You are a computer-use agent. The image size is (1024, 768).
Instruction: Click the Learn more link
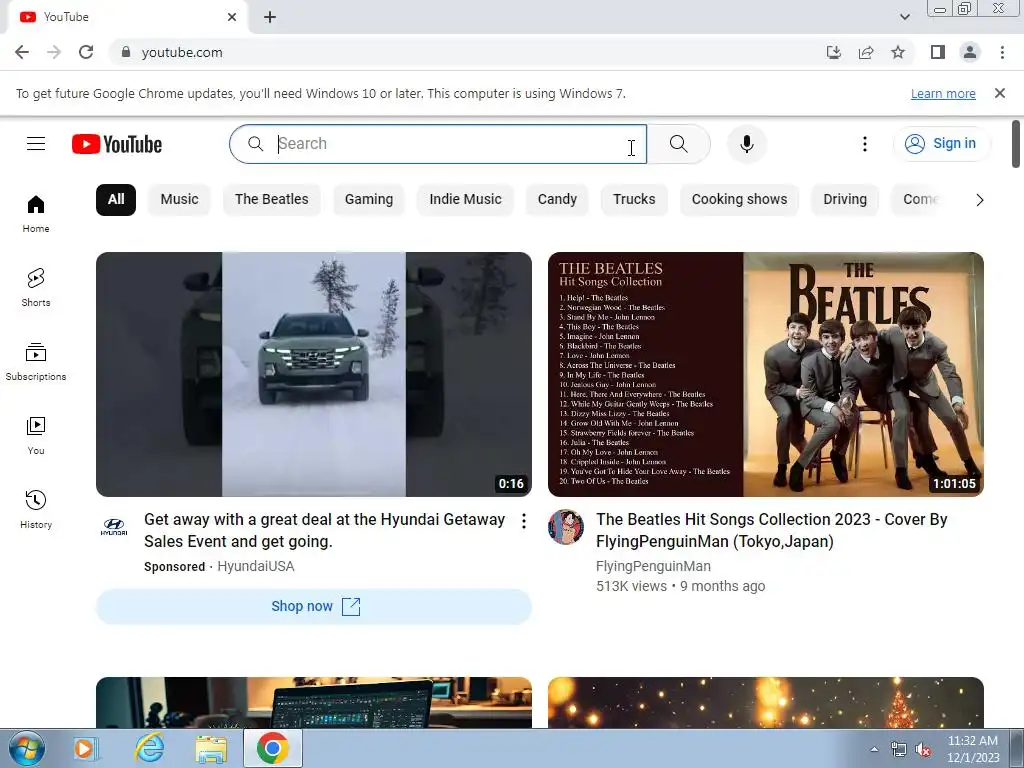point(943,93)
